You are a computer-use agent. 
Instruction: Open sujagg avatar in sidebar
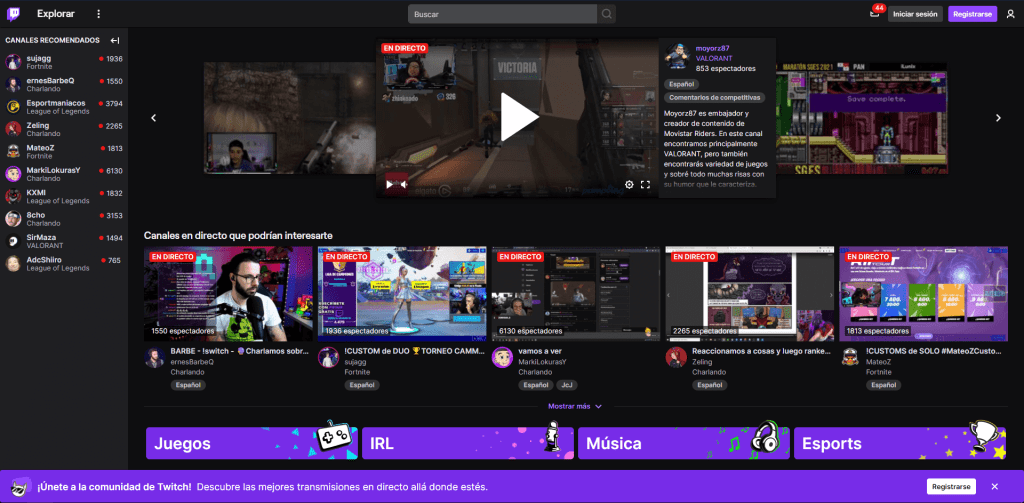tap(13, 62)
